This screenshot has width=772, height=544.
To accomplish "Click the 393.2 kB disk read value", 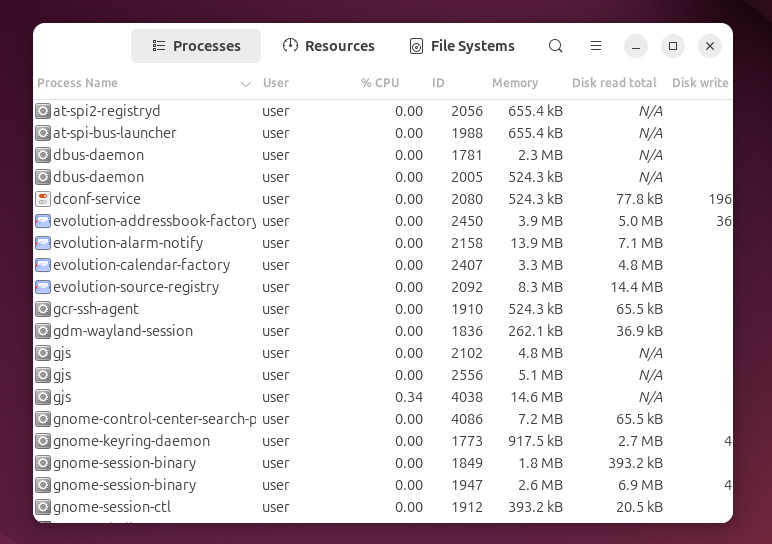I will (636, 463).
